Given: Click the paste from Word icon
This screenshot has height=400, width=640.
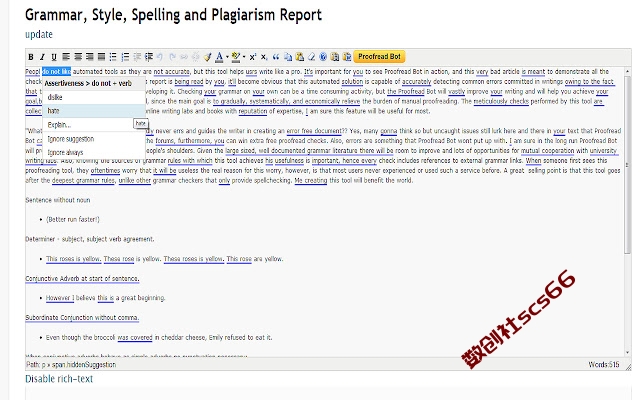Looking at the screenshot, I should 347,57.
